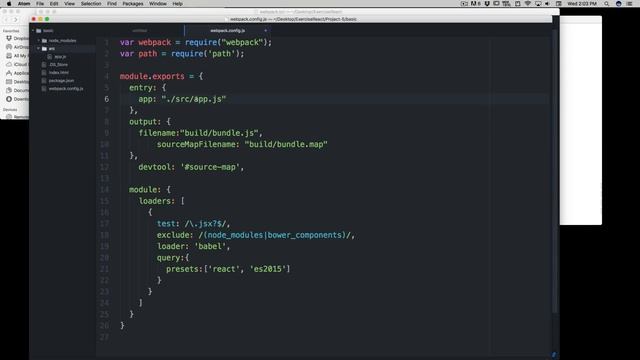This screenshot has width=640, height=360.
Task: Click the presets react es2015 line
Action: 228,269
